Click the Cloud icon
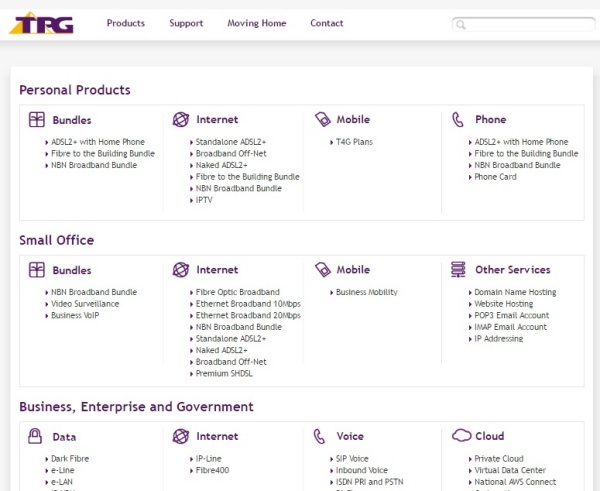600x491 pixels. (x=461, y=436)
